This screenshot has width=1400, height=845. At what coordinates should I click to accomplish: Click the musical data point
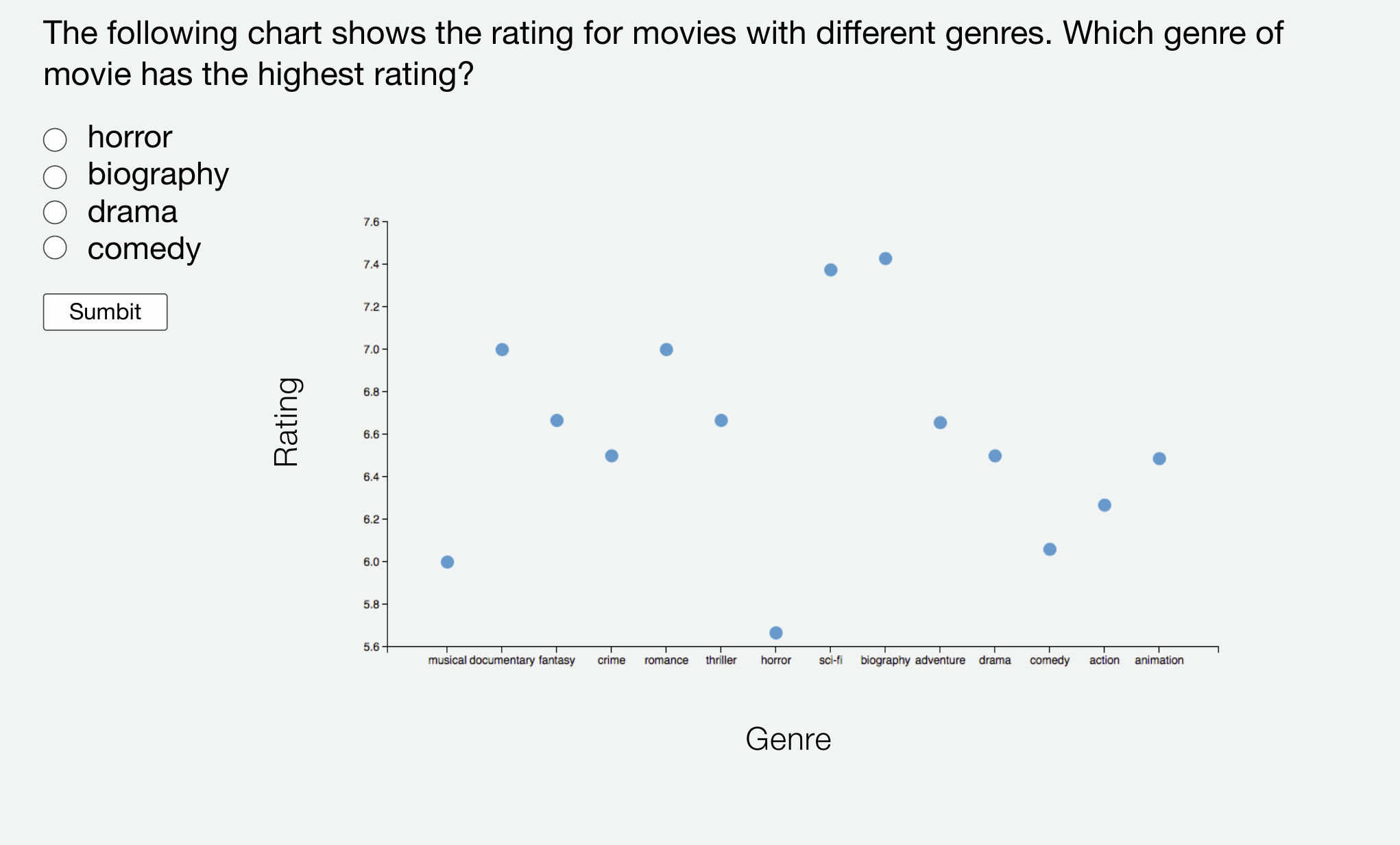tap(447, 562)
